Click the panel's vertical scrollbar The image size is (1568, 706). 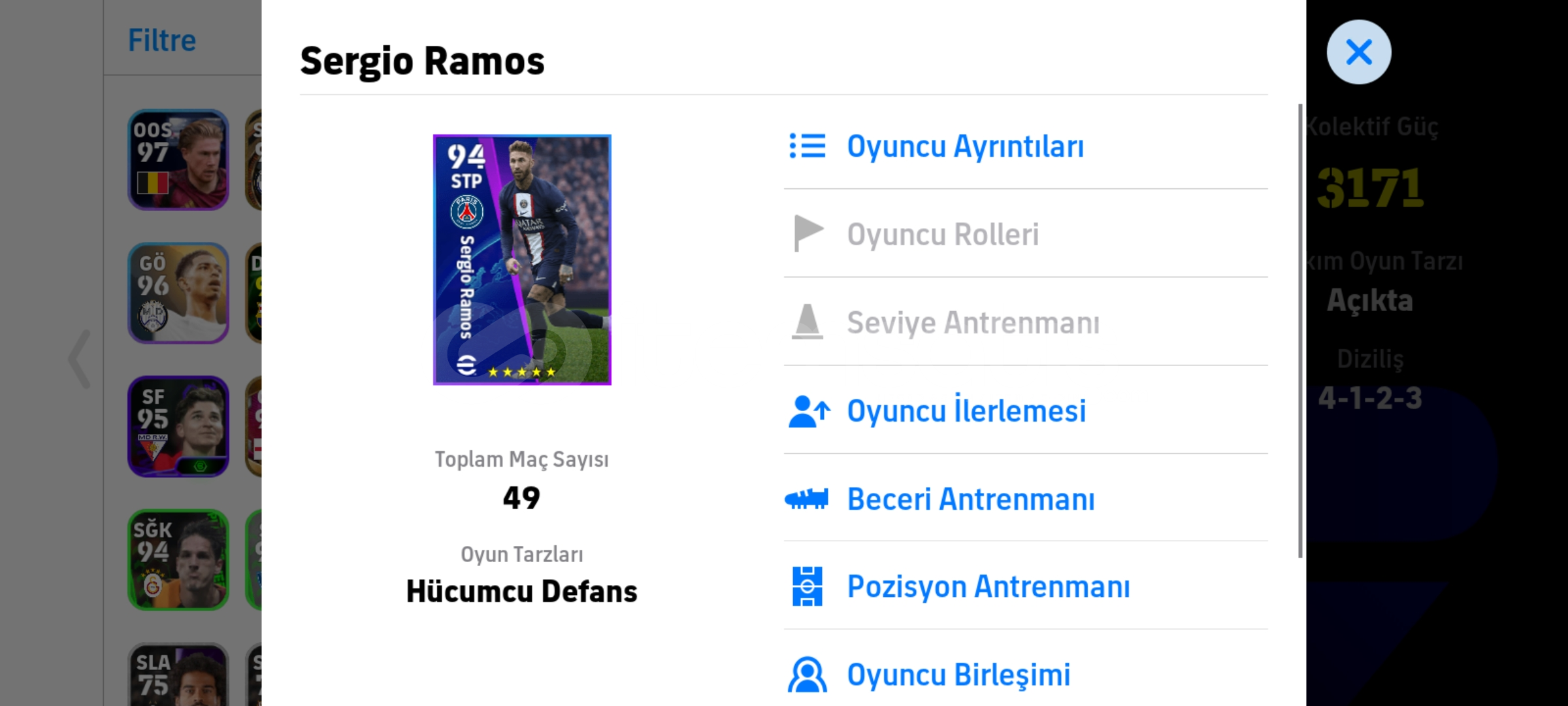click(x=1300, y=330)
